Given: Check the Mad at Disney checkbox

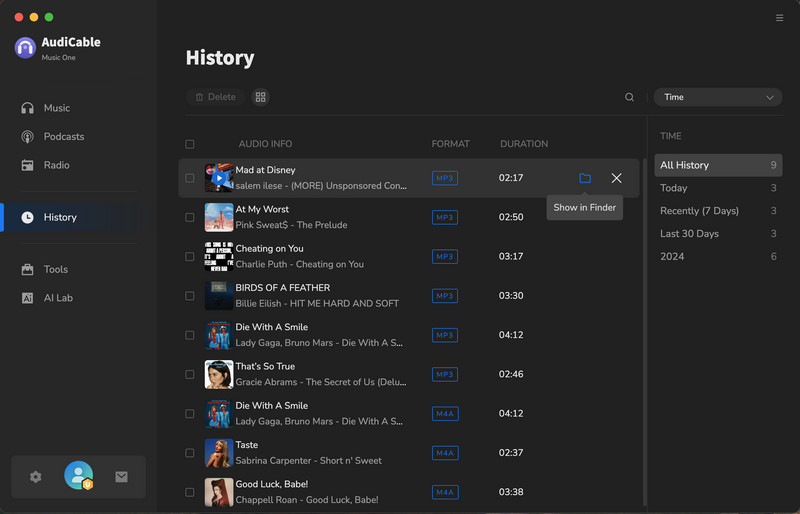Looking at the screenshot, I should point(190,178).
